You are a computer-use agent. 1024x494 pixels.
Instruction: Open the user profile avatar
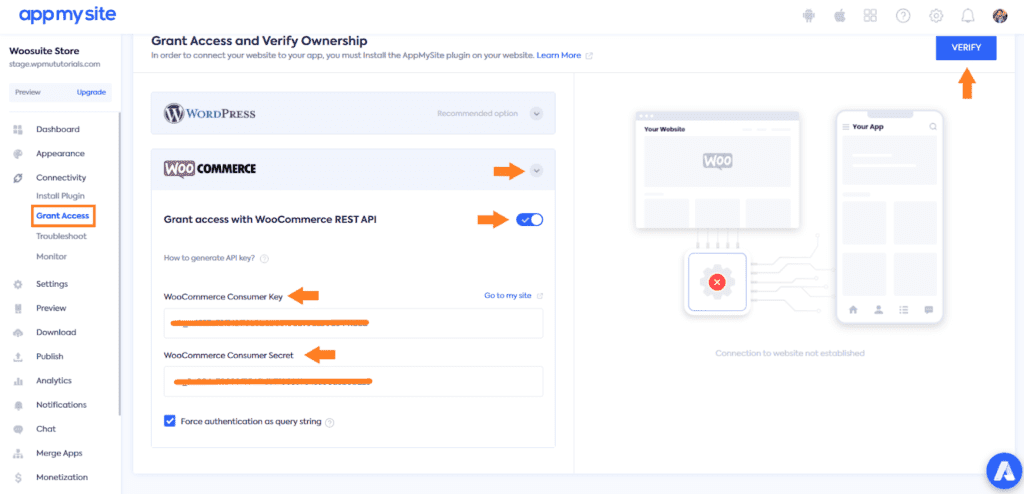(x=1000, y=16)
